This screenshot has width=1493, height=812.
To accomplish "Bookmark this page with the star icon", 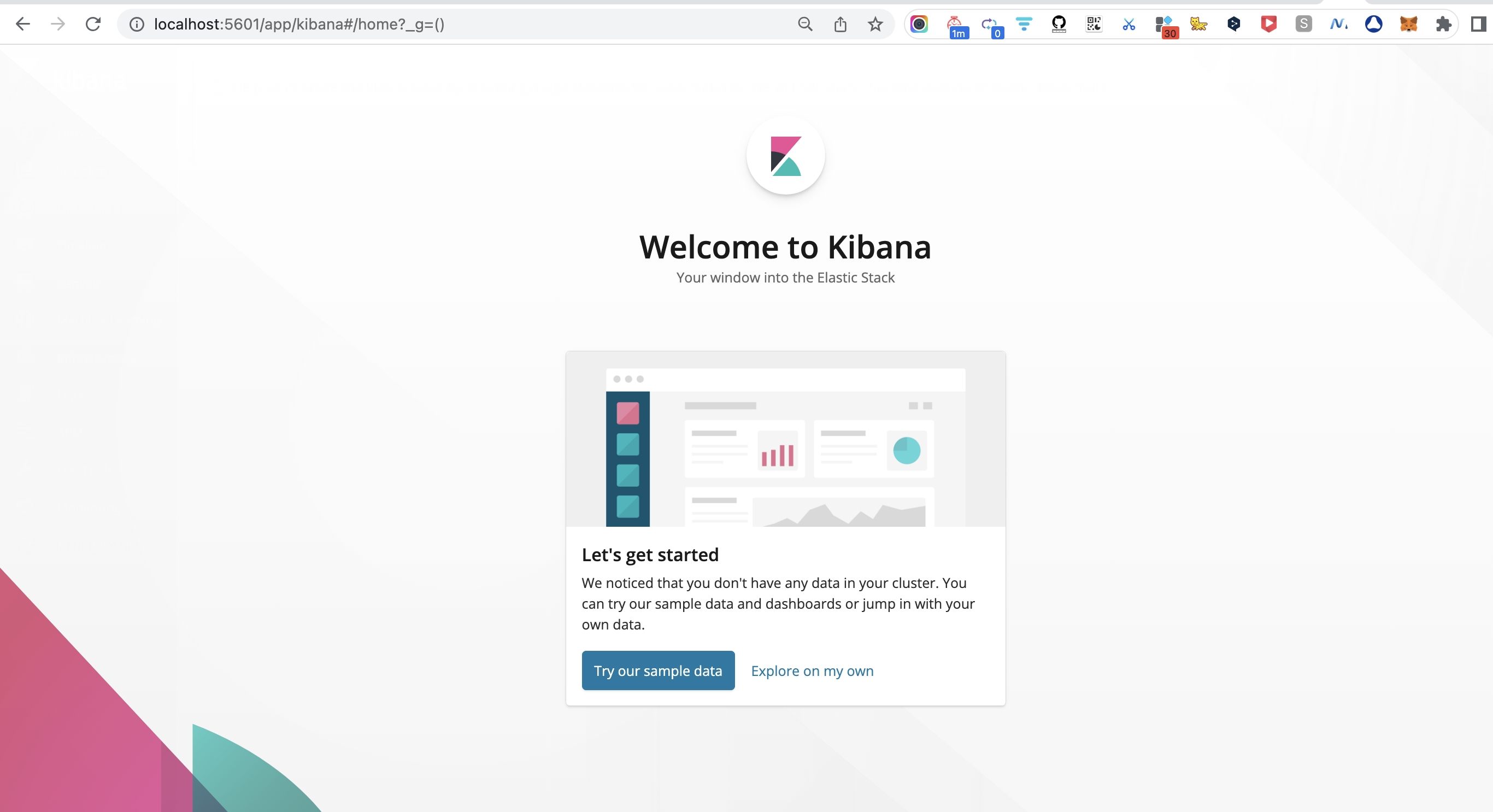I will pyautogui.click(x=874, y=23).
